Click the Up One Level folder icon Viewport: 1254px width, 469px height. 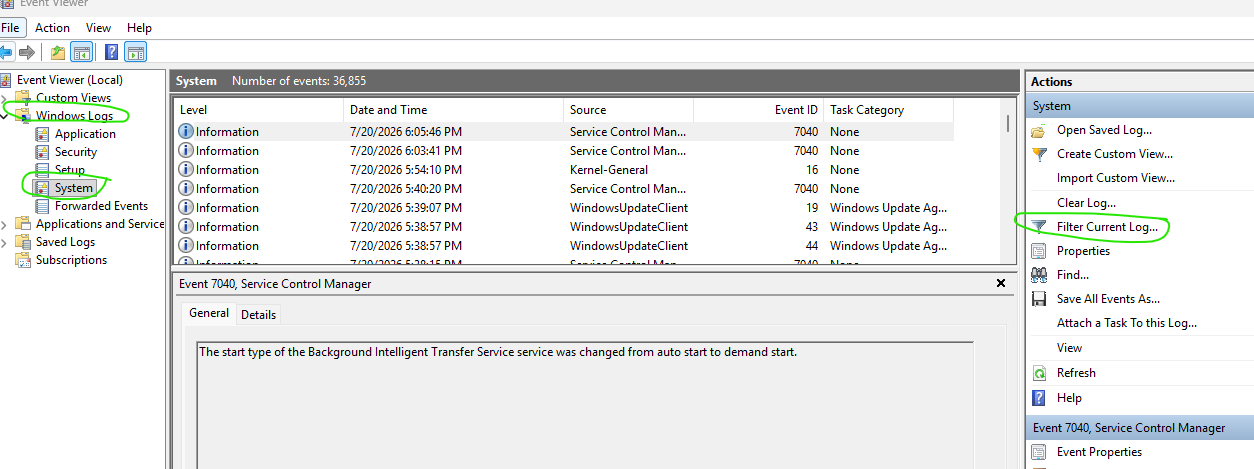[58, 52]
